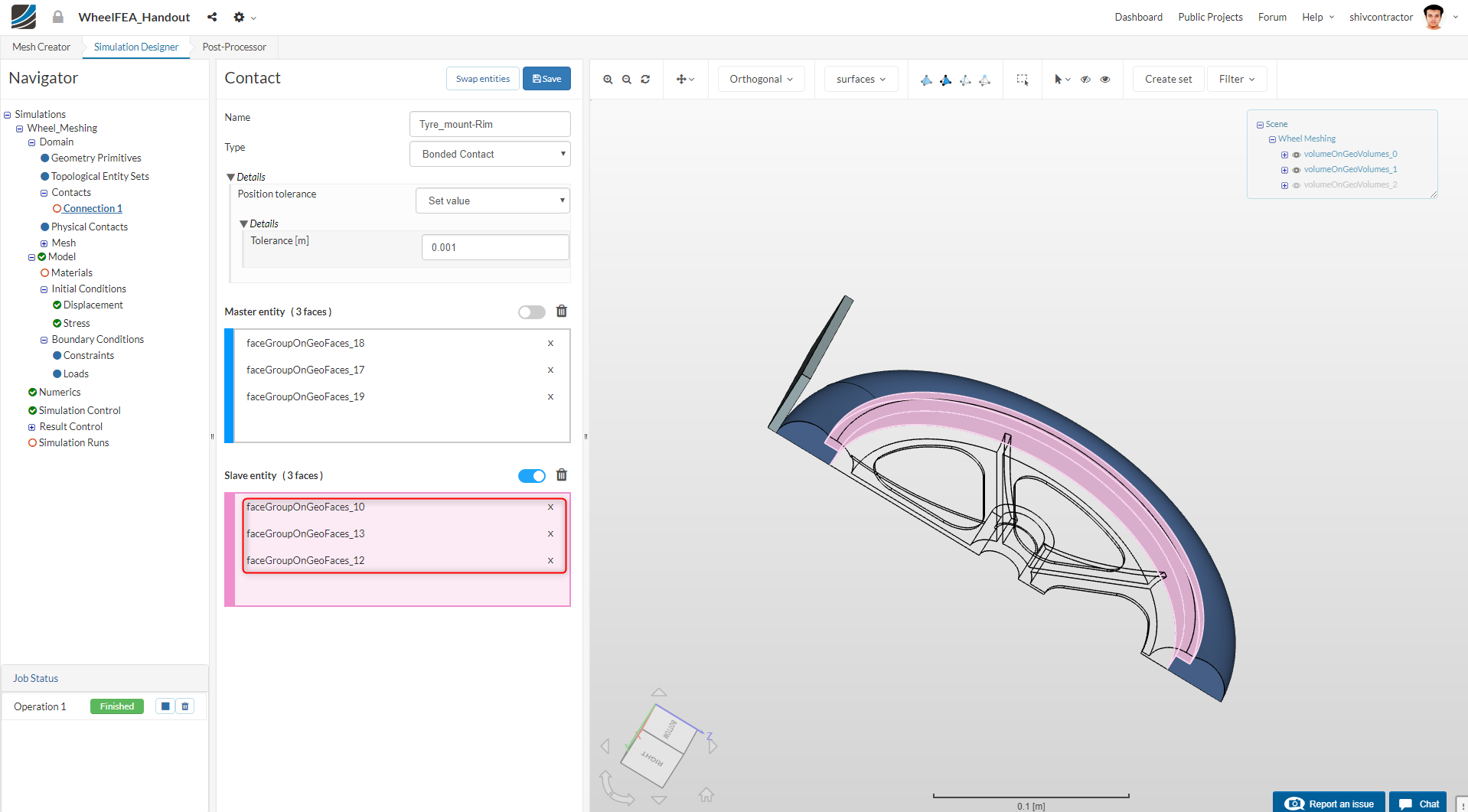Open the Orthogonal projection dropdown

click(762, 79)
